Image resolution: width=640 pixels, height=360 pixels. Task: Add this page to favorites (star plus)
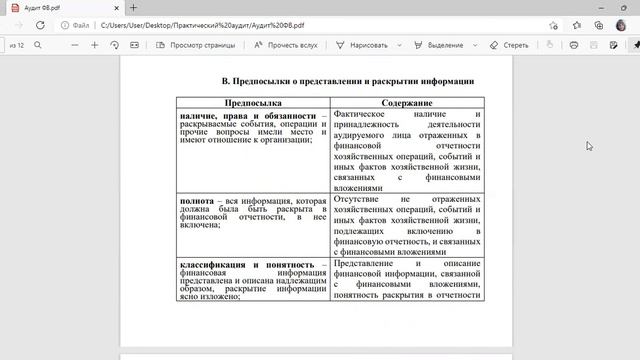click(553, 25)
